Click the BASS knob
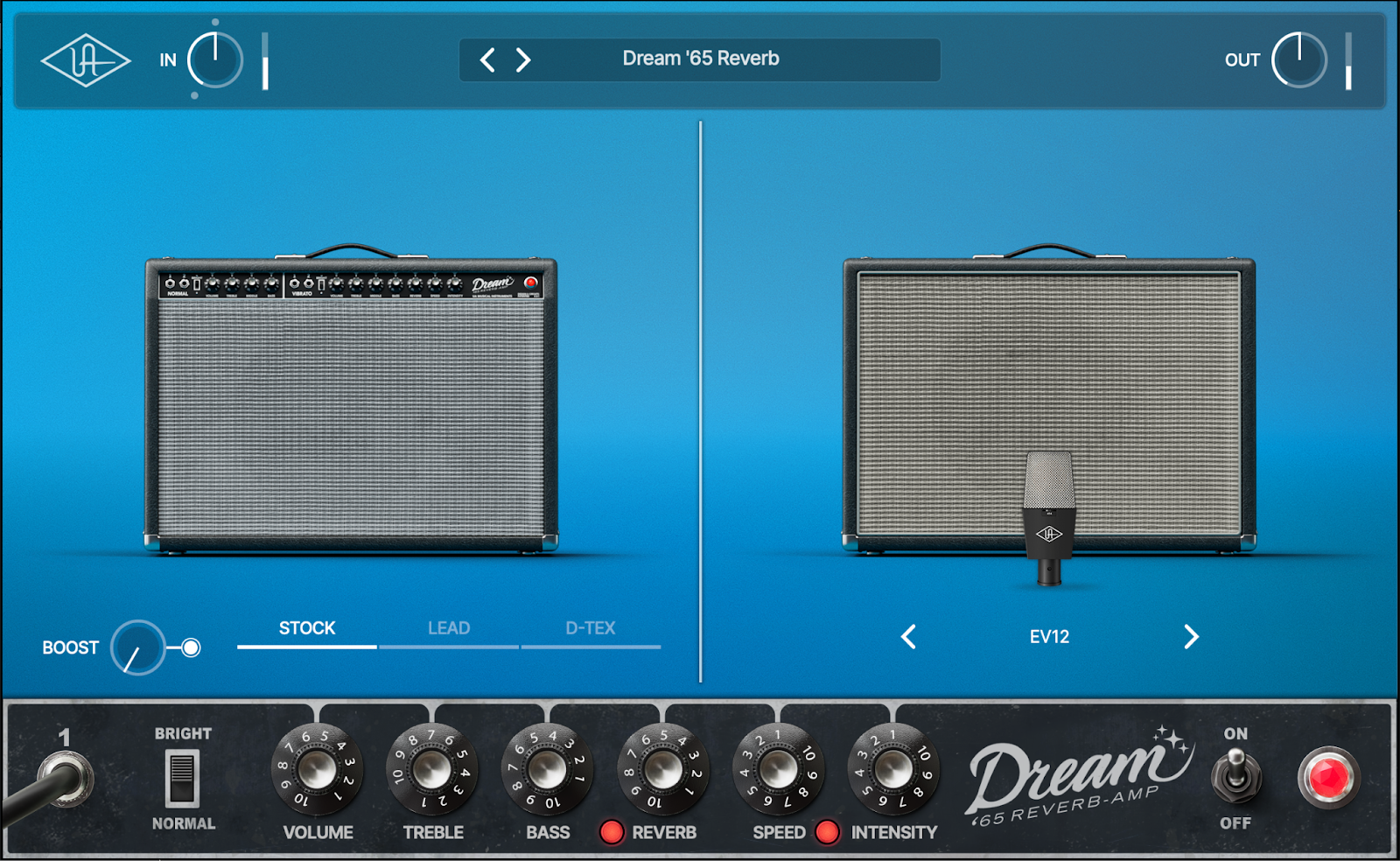 [548, 769]
